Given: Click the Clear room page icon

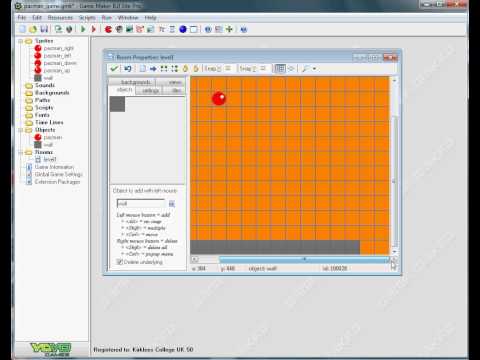Looking at the screenshot, I should [x=143, y=68].
